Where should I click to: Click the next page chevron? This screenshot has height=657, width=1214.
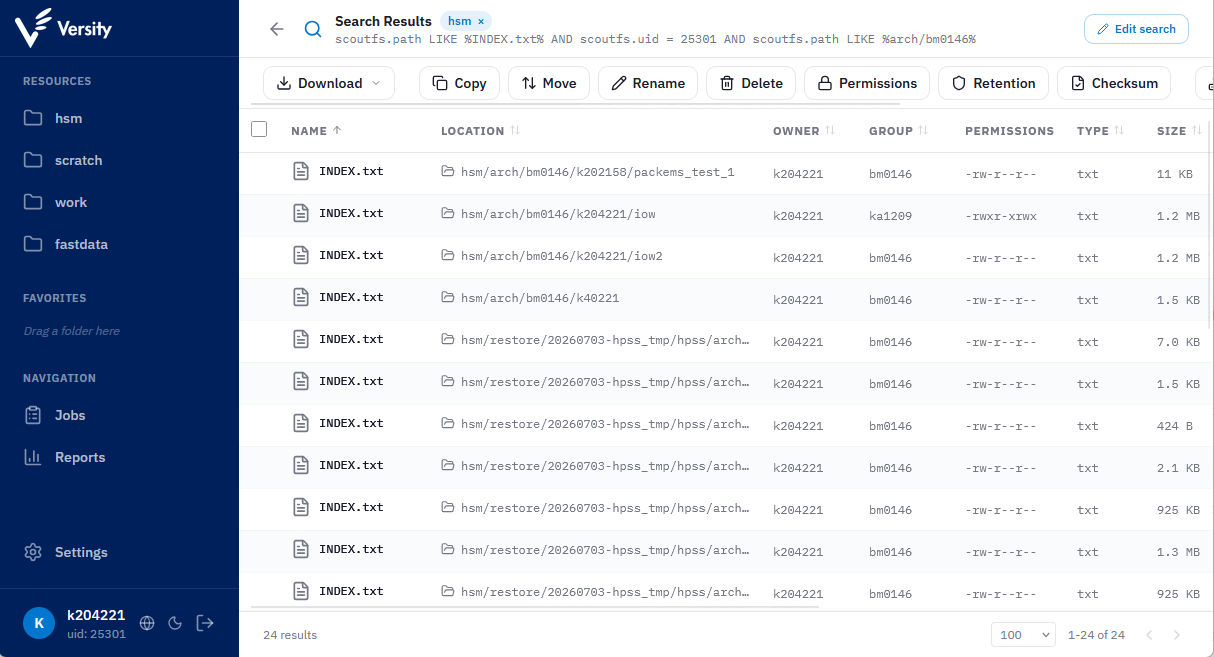1177,635
